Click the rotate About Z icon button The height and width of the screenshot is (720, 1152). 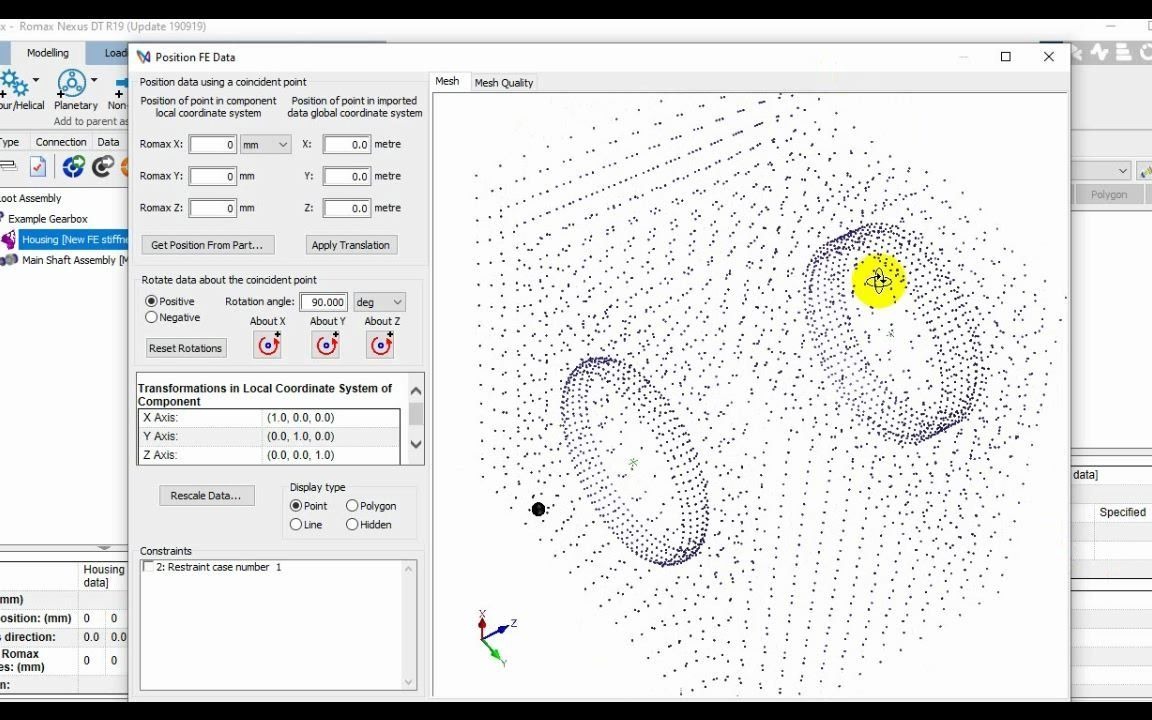(381, 345)
